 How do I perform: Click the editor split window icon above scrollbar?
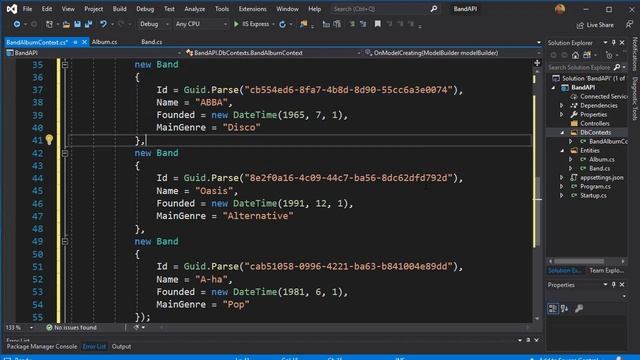tap(537, 63)
